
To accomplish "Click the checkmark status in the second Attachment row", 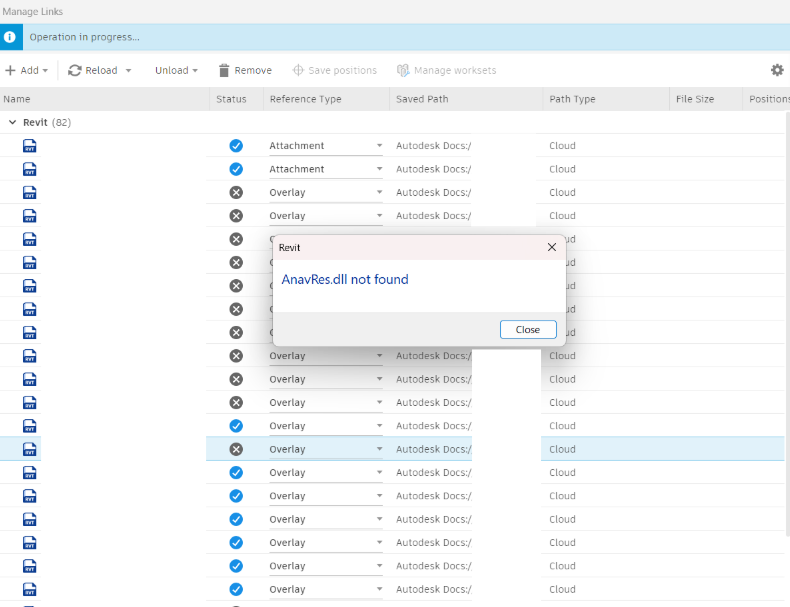I will [236, 169].
